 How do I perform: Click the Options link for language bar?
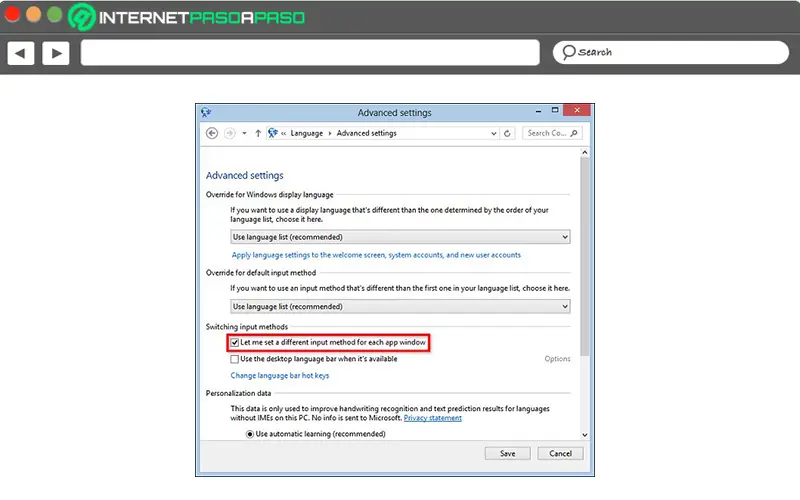[557, 359]
